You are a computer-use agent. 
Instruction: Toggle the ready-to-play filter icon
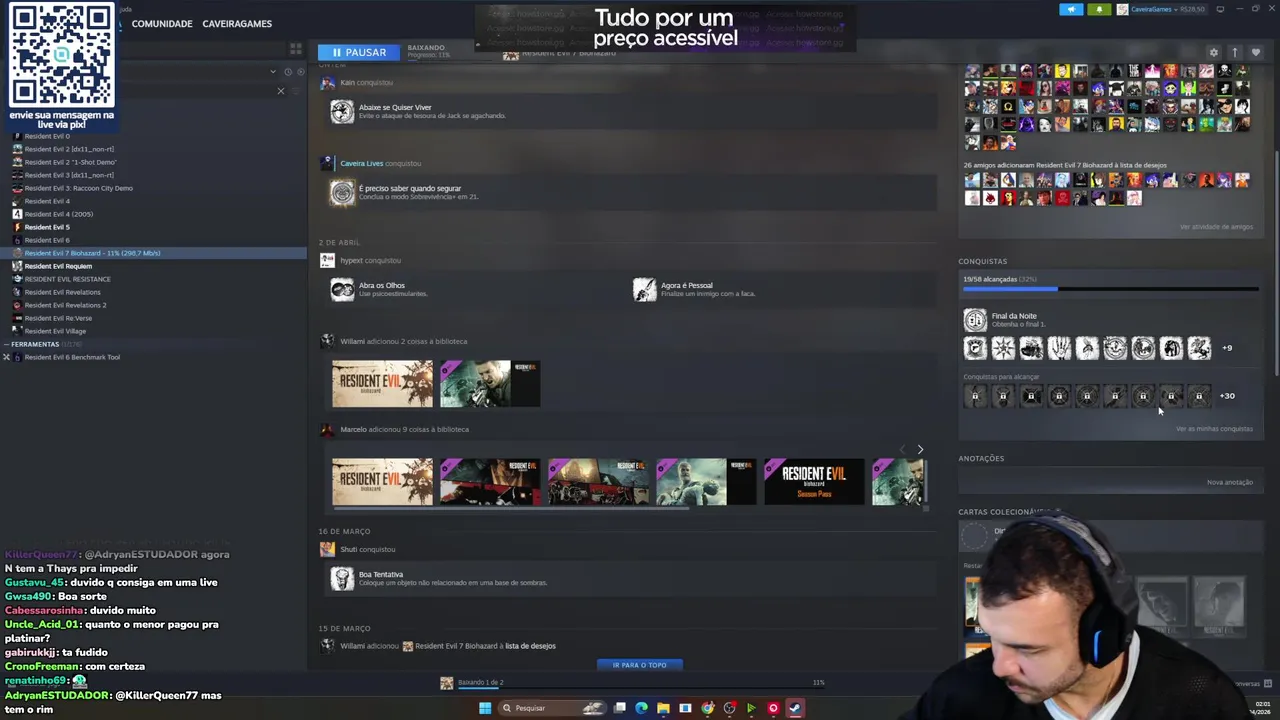[x=299, y=71]
